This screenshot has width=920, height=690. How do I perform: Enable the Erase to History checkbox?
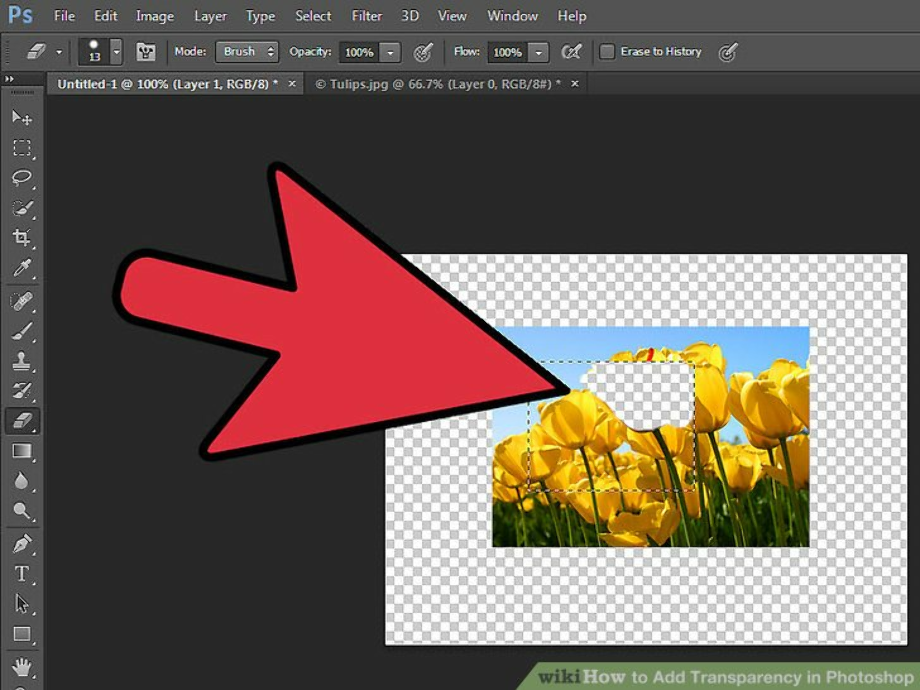[x=609, y=51]
